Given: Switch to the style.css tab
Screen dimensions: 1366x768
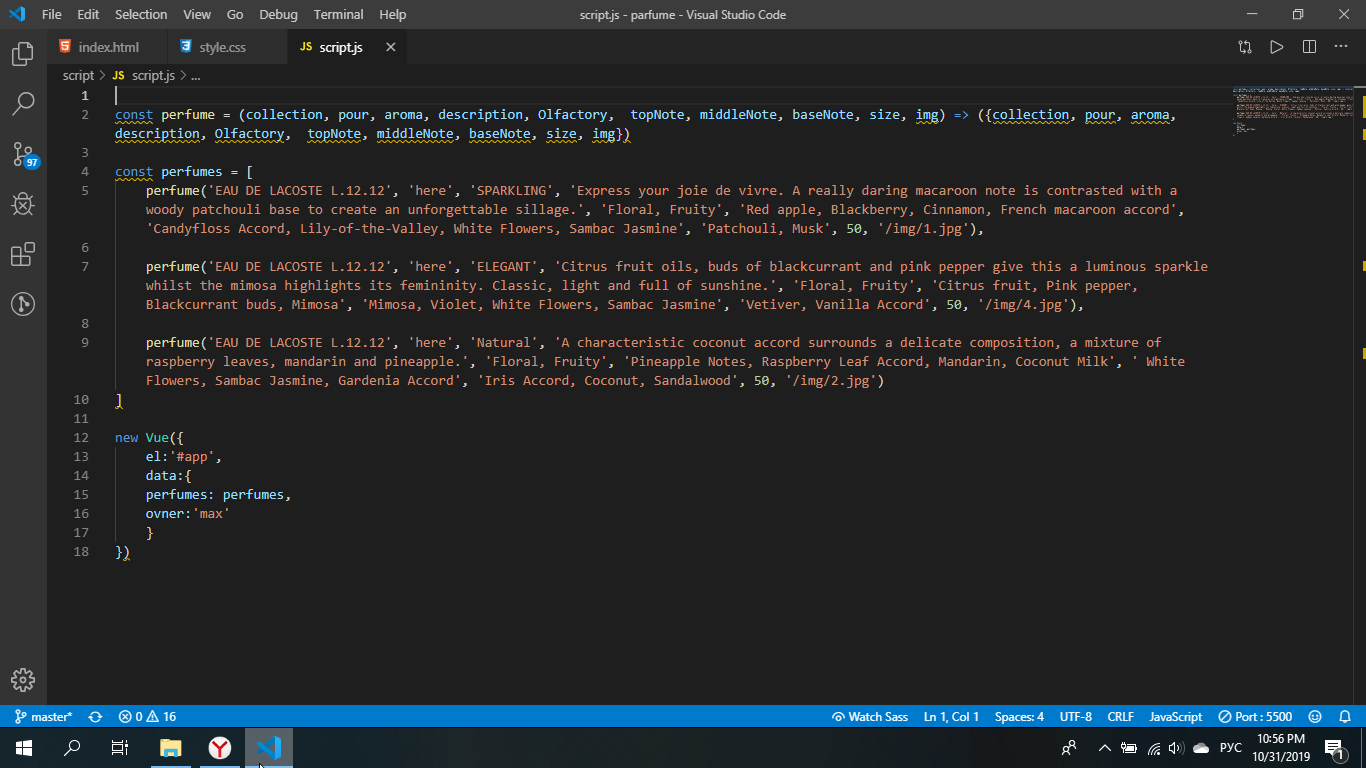Looking at the screenshot, I should pos(222,47).
